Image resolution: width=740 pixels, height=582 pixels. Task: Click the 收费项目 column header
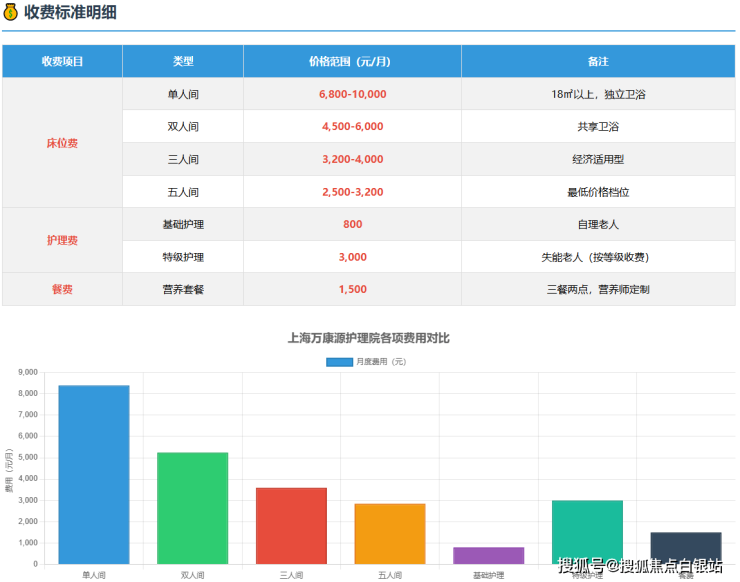click(x=62, y=61)
